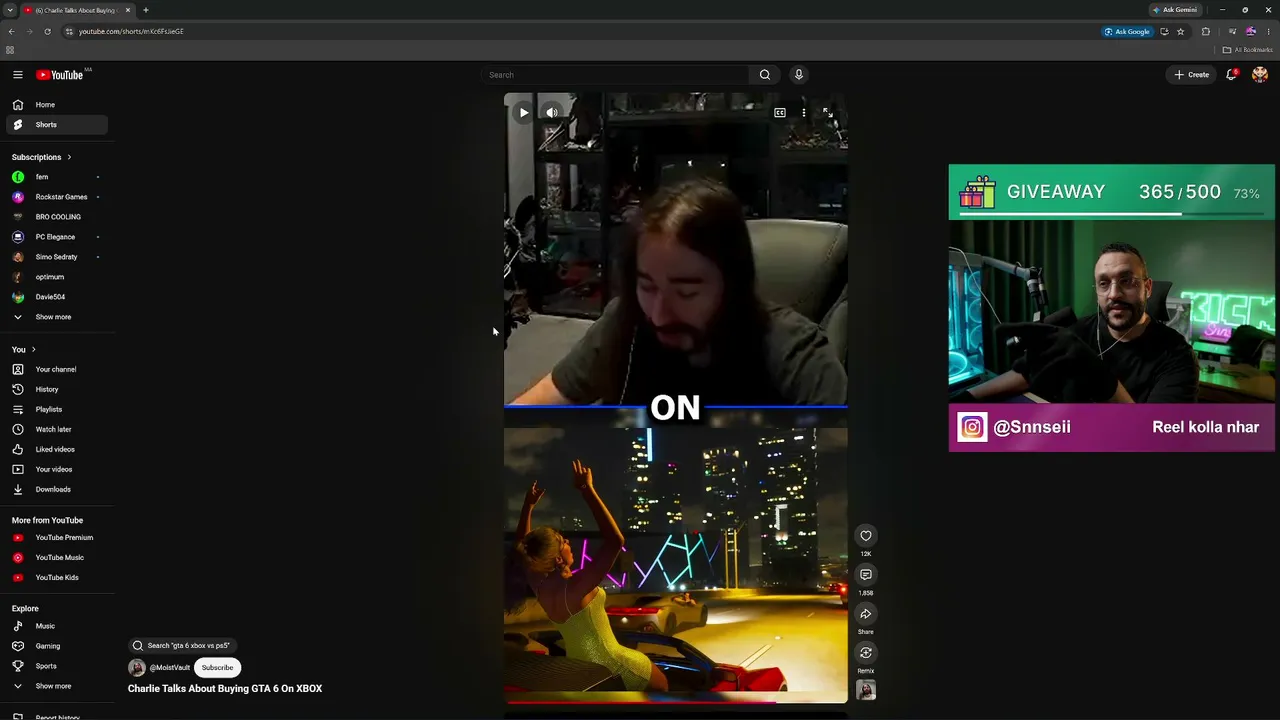Open the sound thumbnail under Remix

coord(866,690)
